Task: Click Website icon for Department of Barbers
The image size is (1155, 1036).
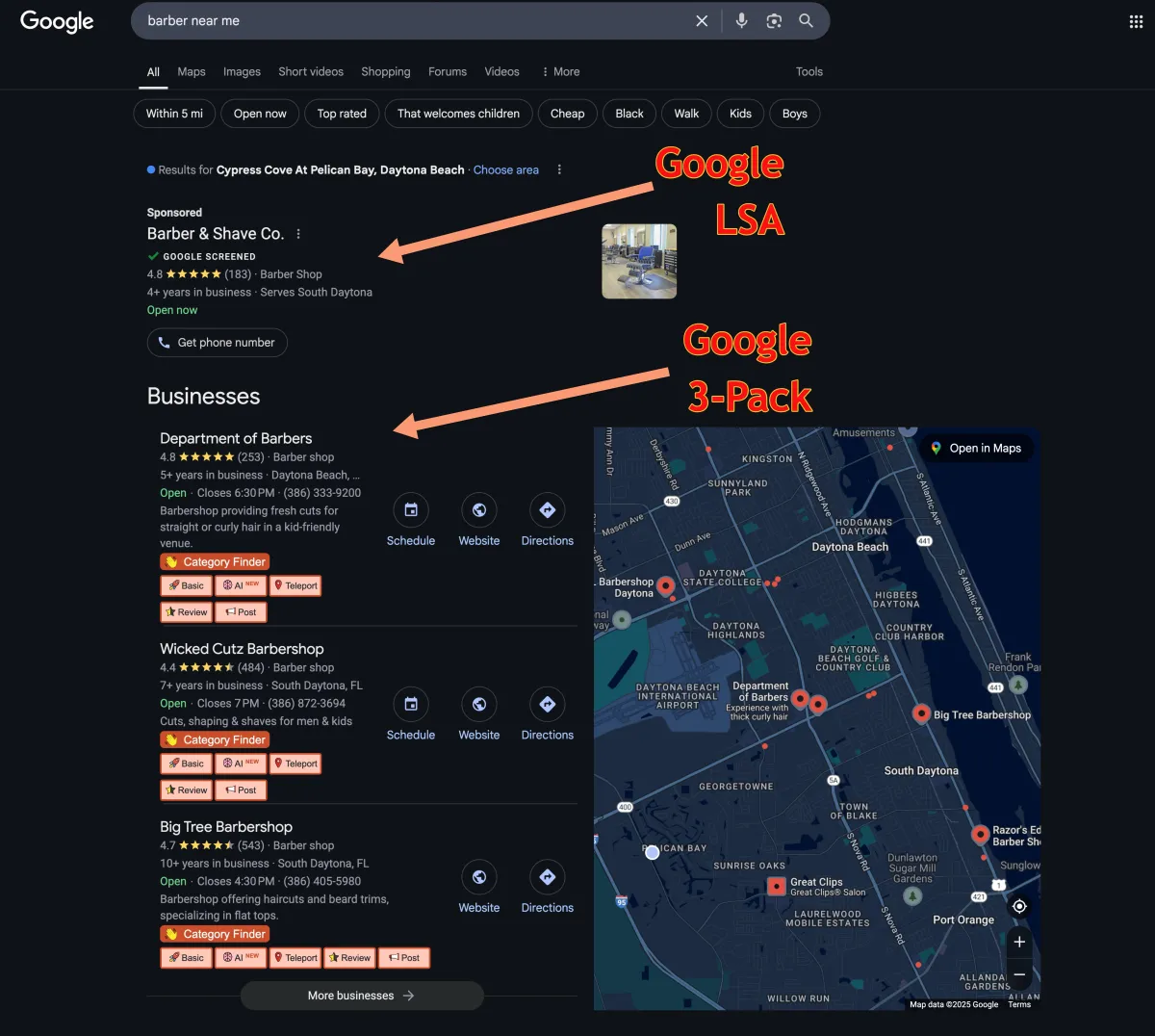Action: click(x=479, y=510)
